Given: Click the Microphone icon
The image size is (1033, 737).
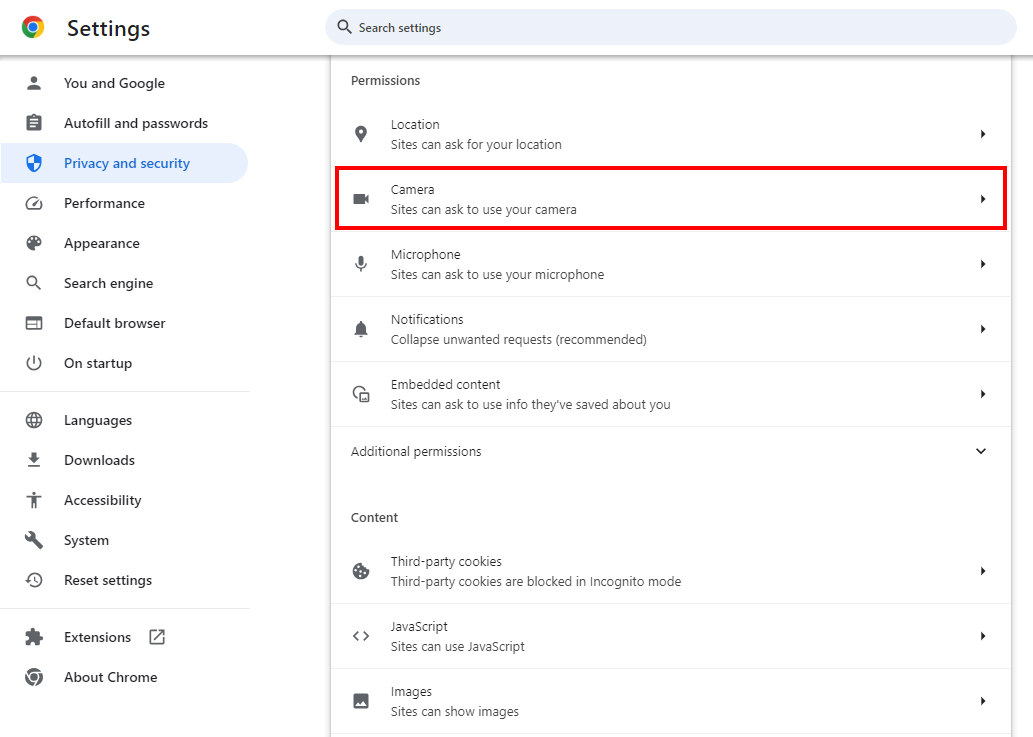Looking at the screenshot, I should pos(361,264).
